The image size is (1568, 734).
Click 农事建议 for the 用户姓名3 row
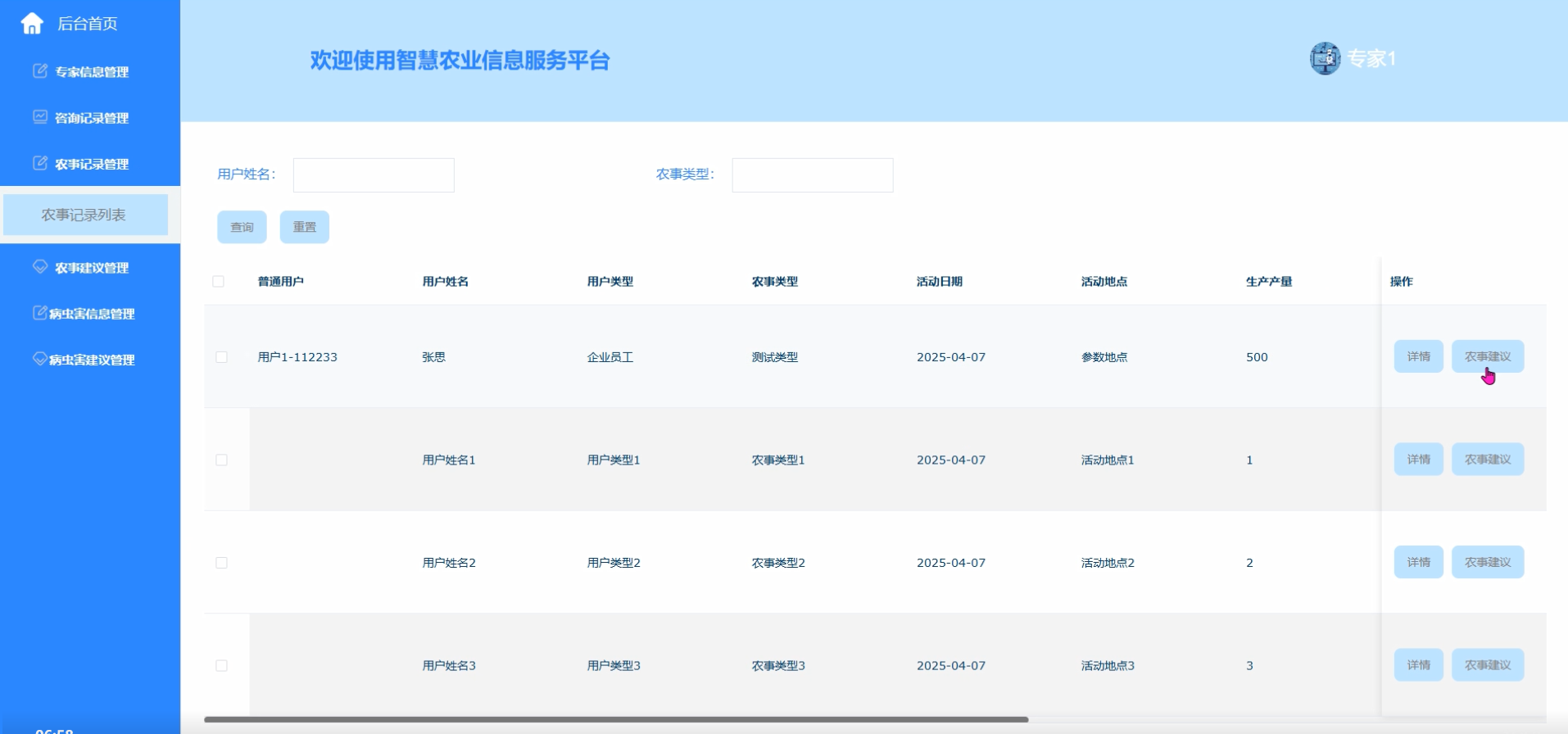click(1488, 664)
